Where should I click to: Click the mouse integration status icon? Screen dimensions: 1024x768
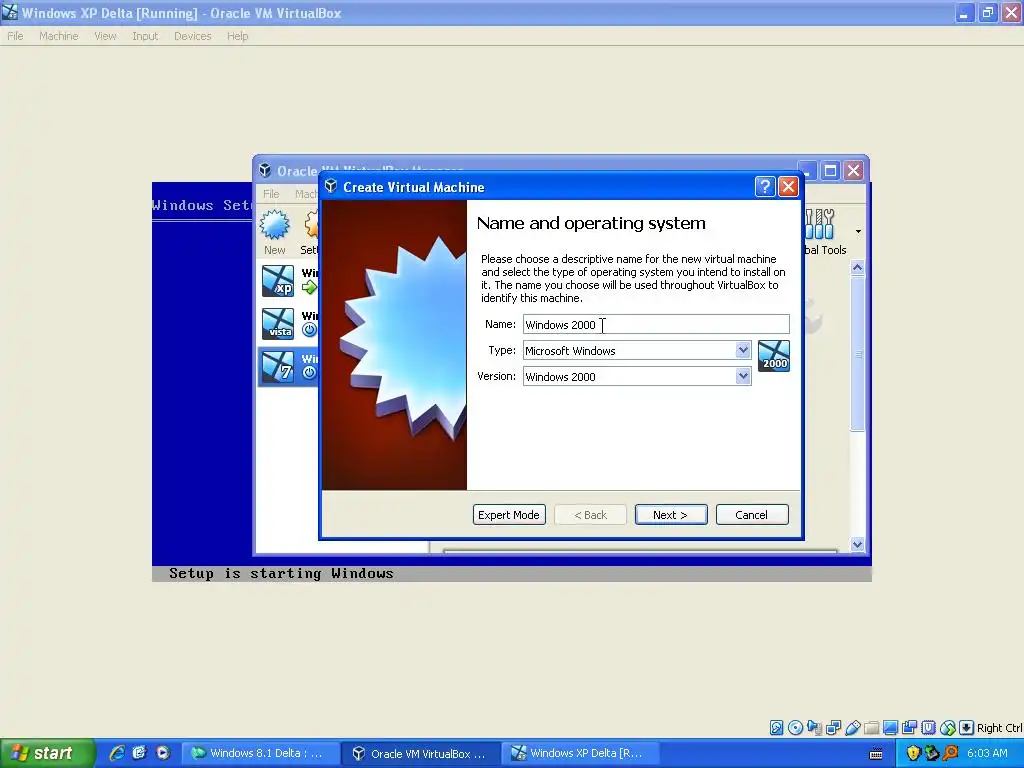pyautogui.click(x=948, y=728)
